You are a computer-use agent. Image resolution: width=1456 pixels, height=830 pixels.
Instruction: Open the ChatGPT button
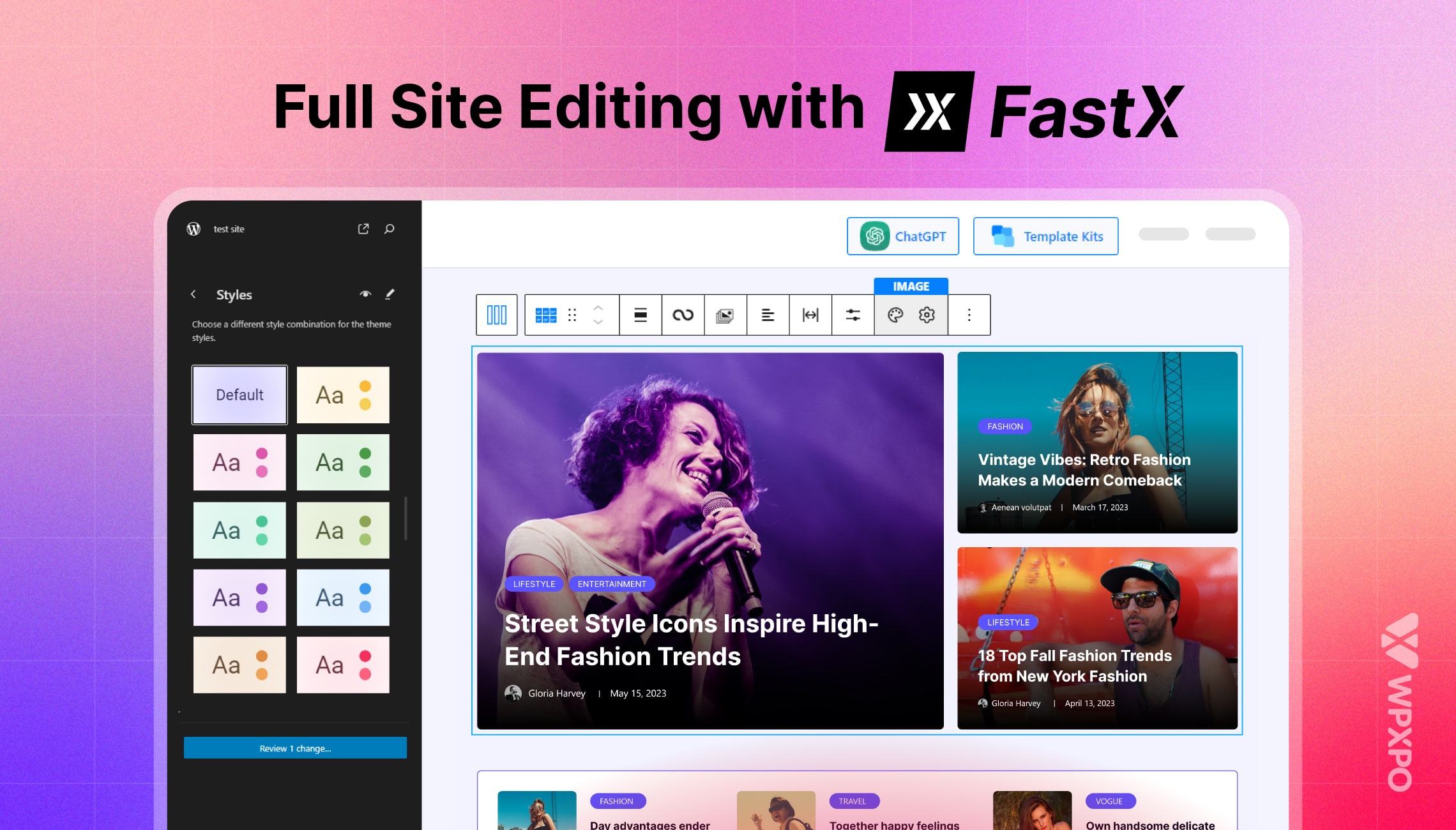[x=903, y=236]
